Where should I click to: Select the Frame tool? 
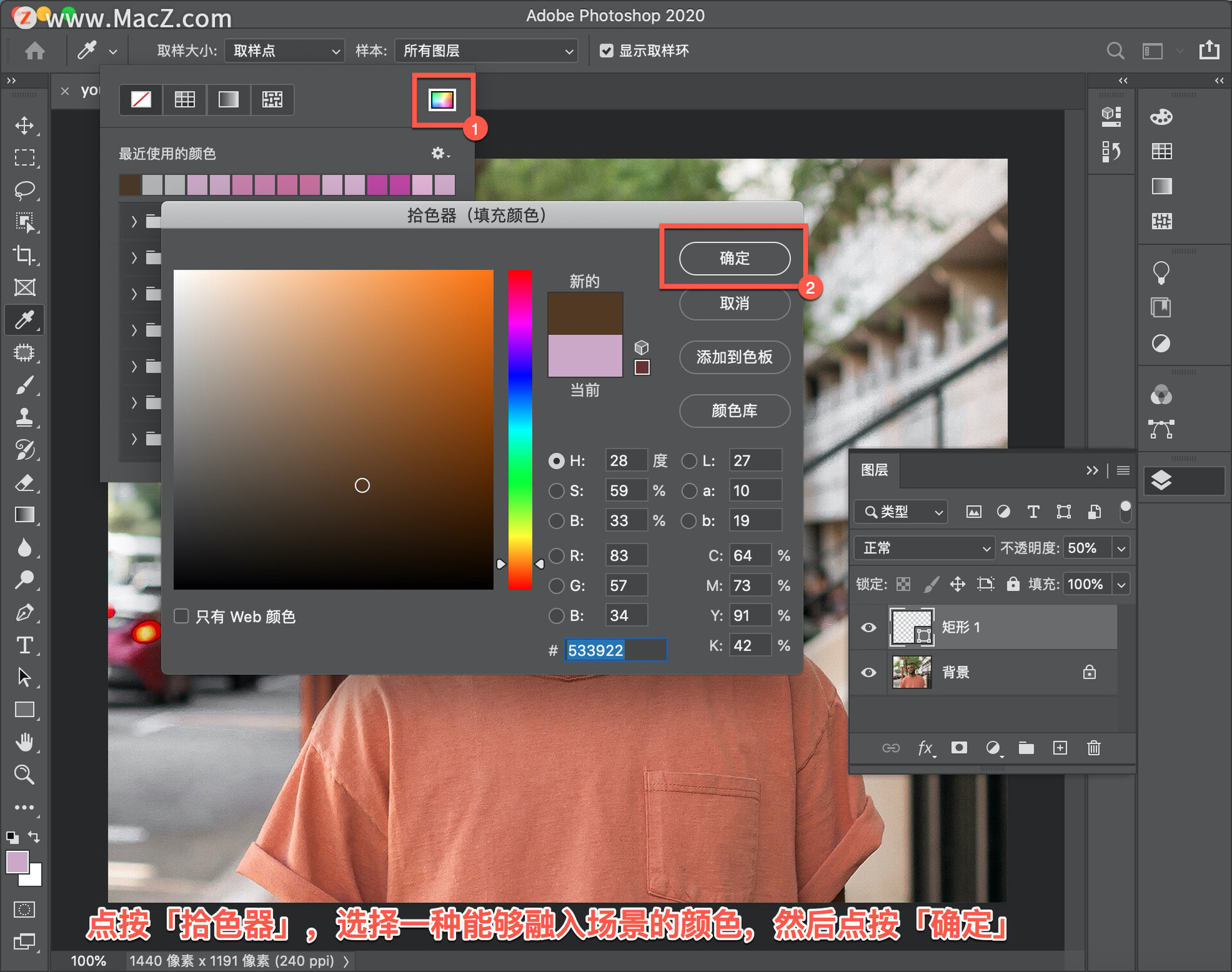point(24,287)
